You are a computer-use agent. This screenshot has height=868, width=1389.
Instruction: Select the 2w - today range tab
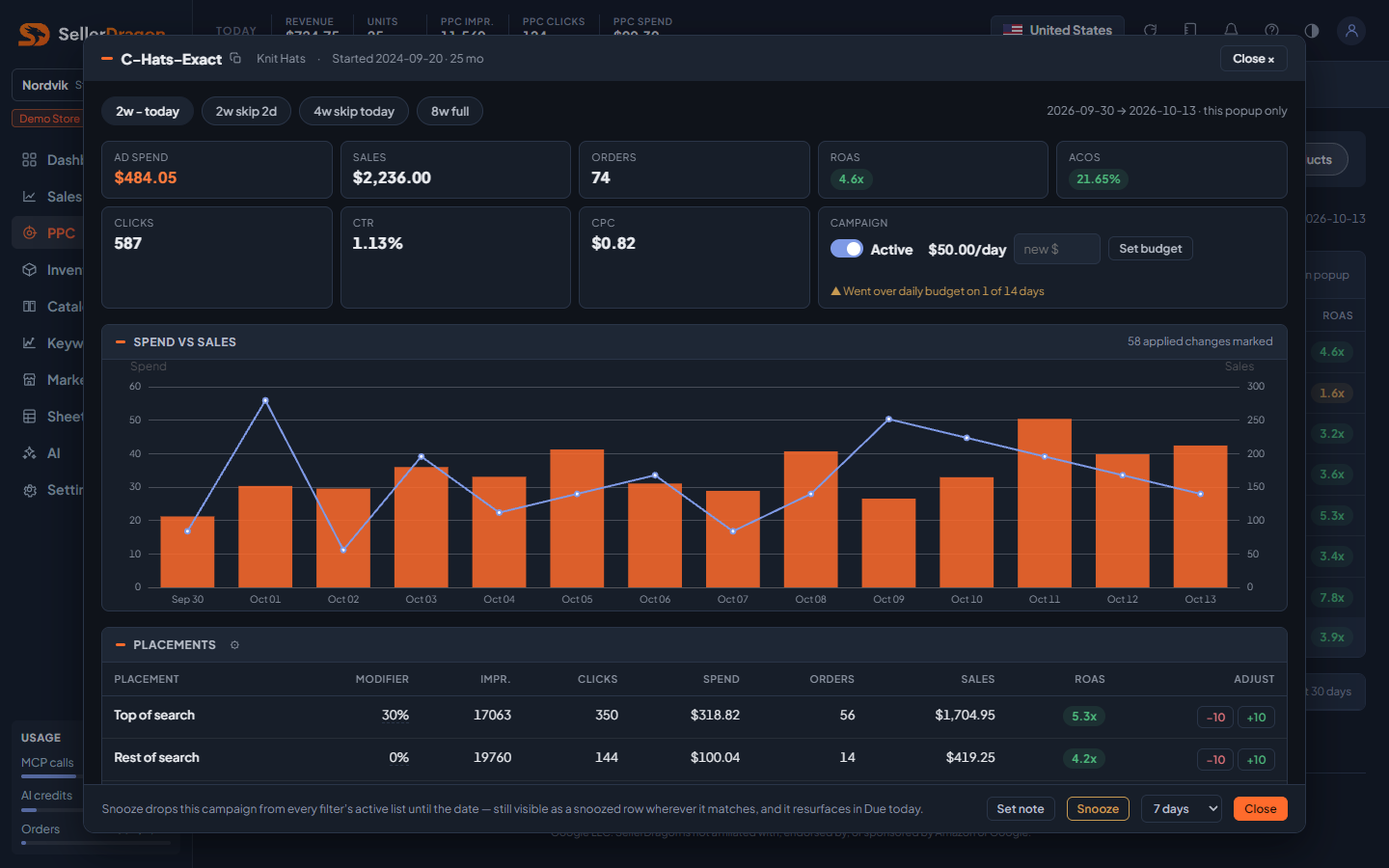(x=148, y=112)
